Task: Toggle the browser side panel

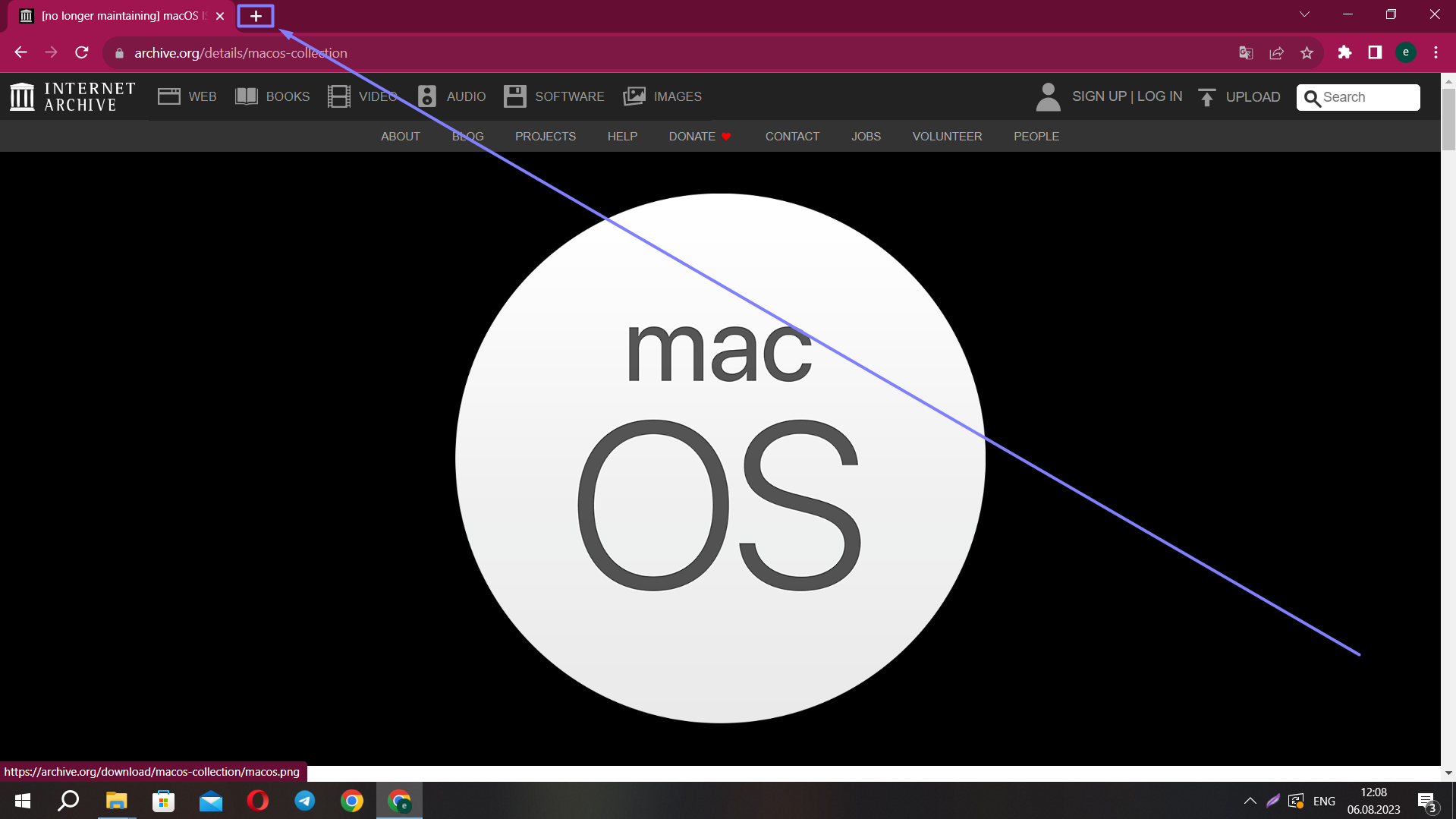Action: (x=1375, y=52)
